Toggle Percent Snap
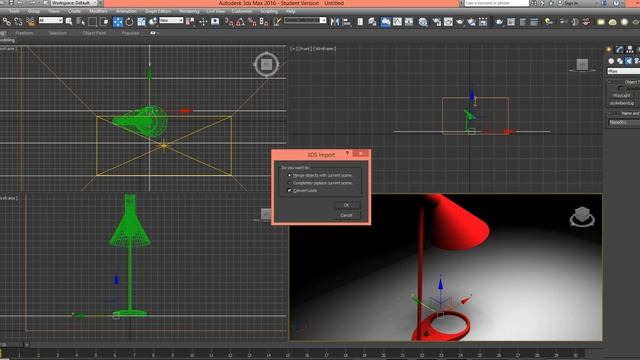 (x=252, y=22)
